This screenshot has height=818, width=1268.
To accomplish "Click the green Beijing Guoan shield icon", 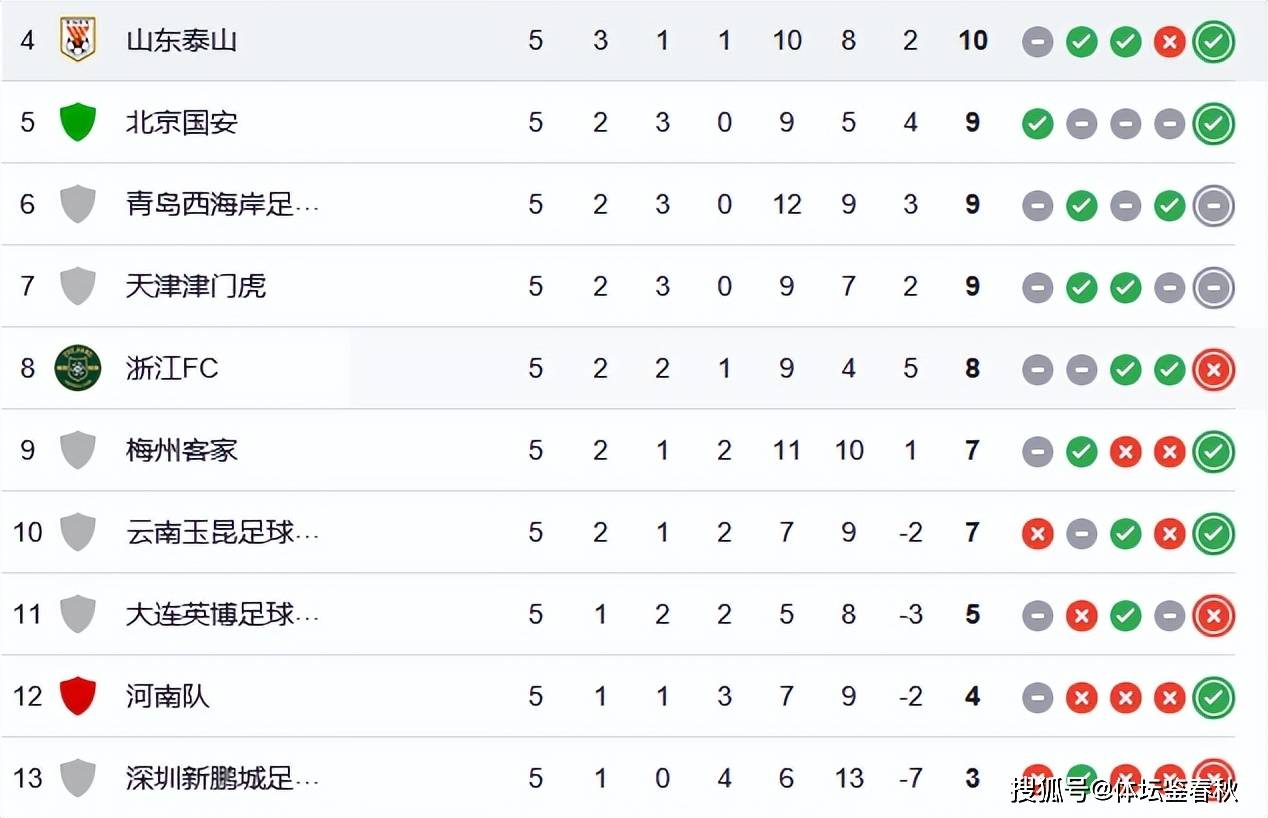I will point(77,122).
